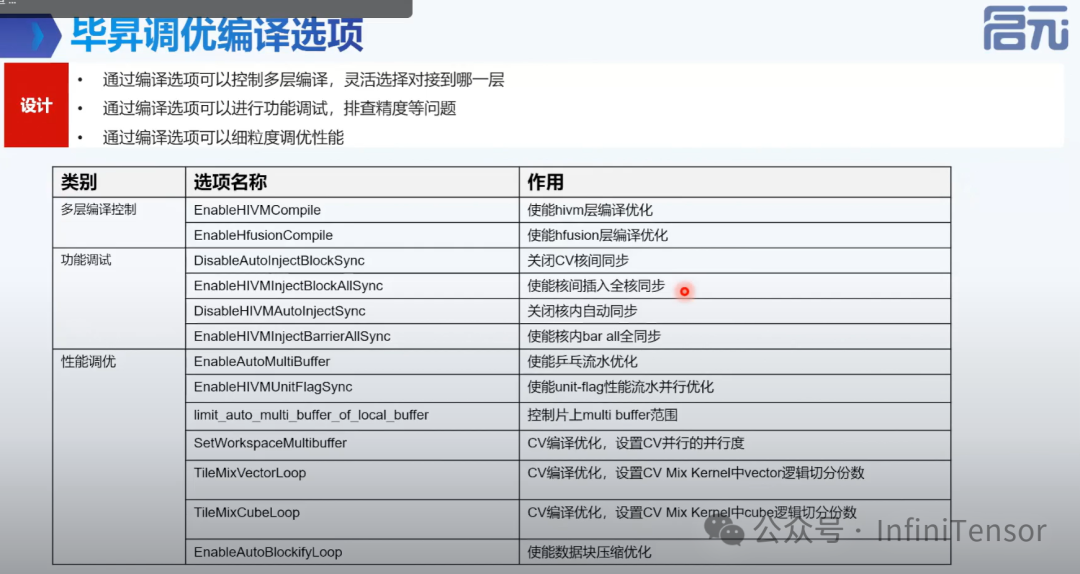This screenshot has height=574, width=1080.
Task: Click the description 使能hfusion层编译优化
Action: click(x=597, y=236)
